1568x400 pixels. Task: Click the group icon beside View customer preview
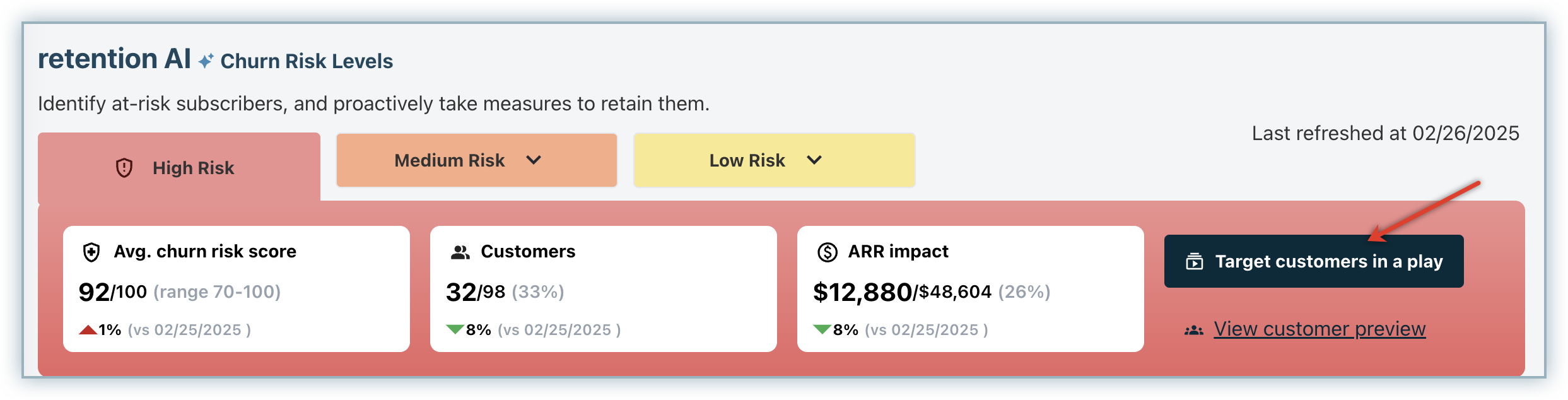click(x=1194, y=330)
